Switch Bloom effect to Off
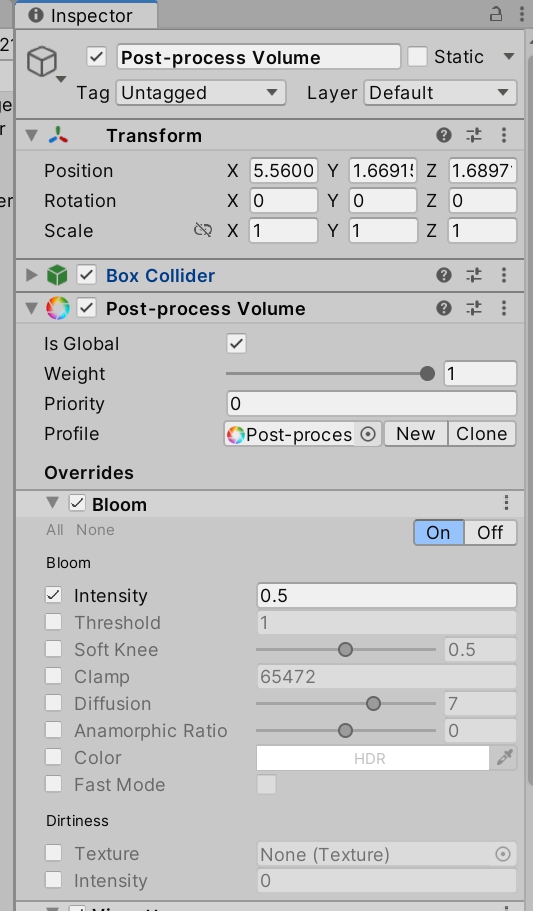This screenshot has width=533, height=911. 490,532
